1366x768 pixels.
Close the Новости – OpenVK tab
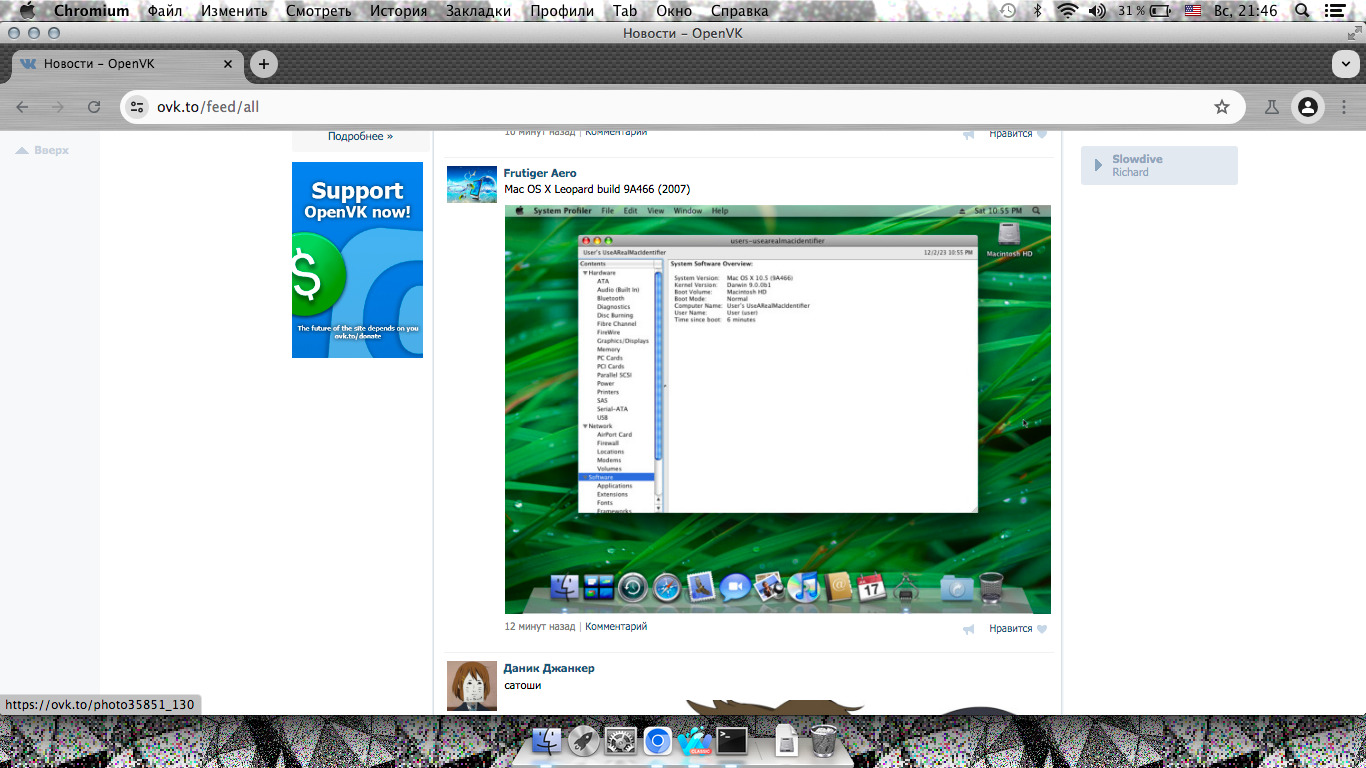click(x=228, y=64)
